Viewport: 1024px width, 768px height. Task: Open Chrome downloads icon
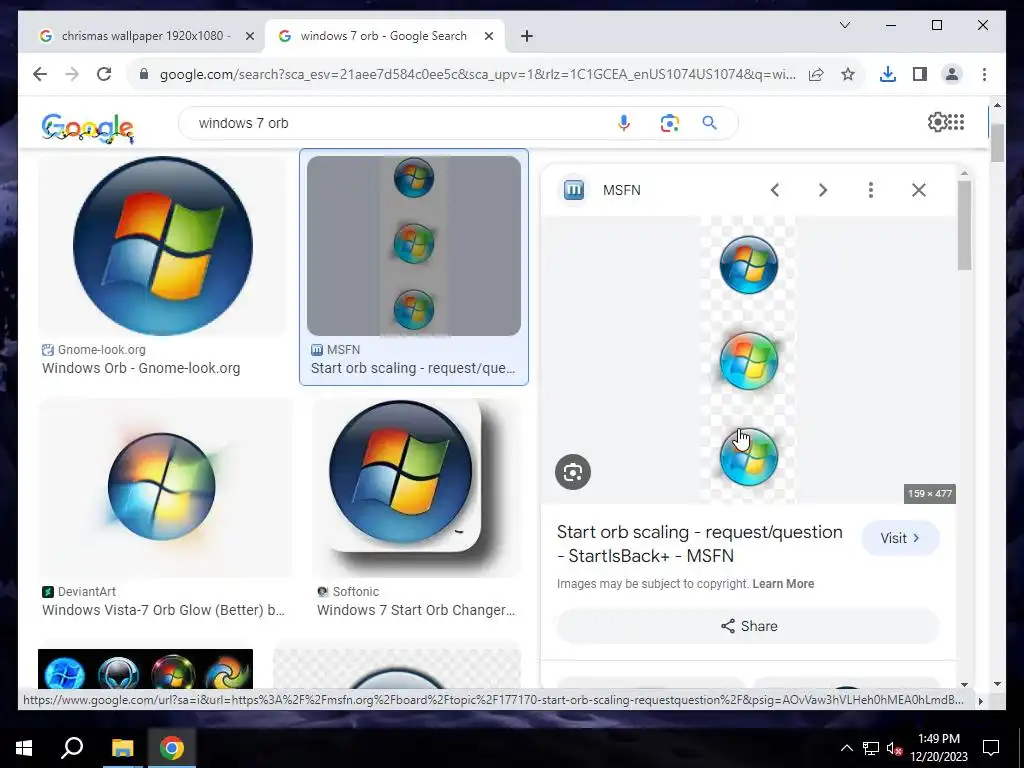[888, 74]
